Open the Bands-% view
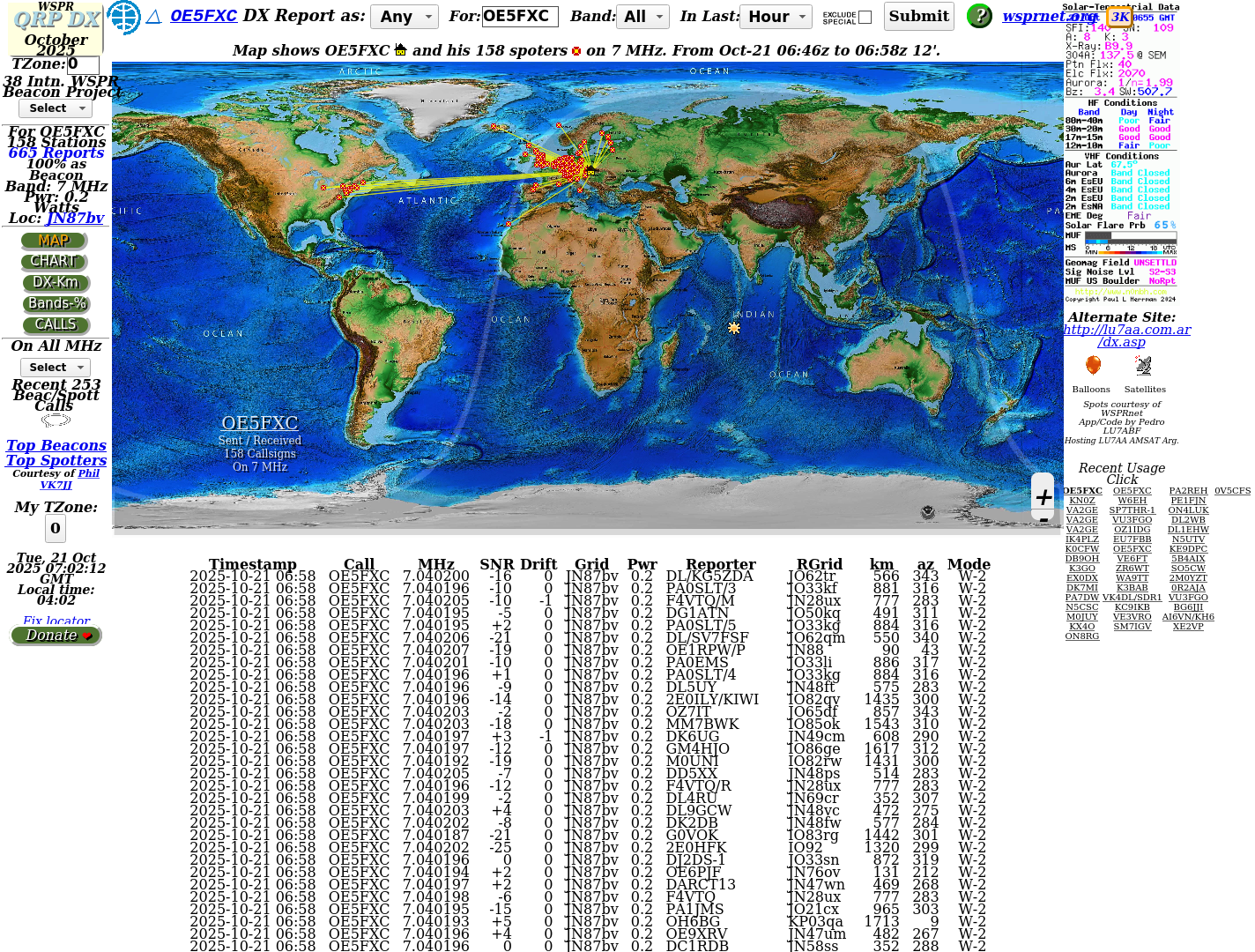The height and width of the screenshot is (952, 1255). [x=56, y=304]
